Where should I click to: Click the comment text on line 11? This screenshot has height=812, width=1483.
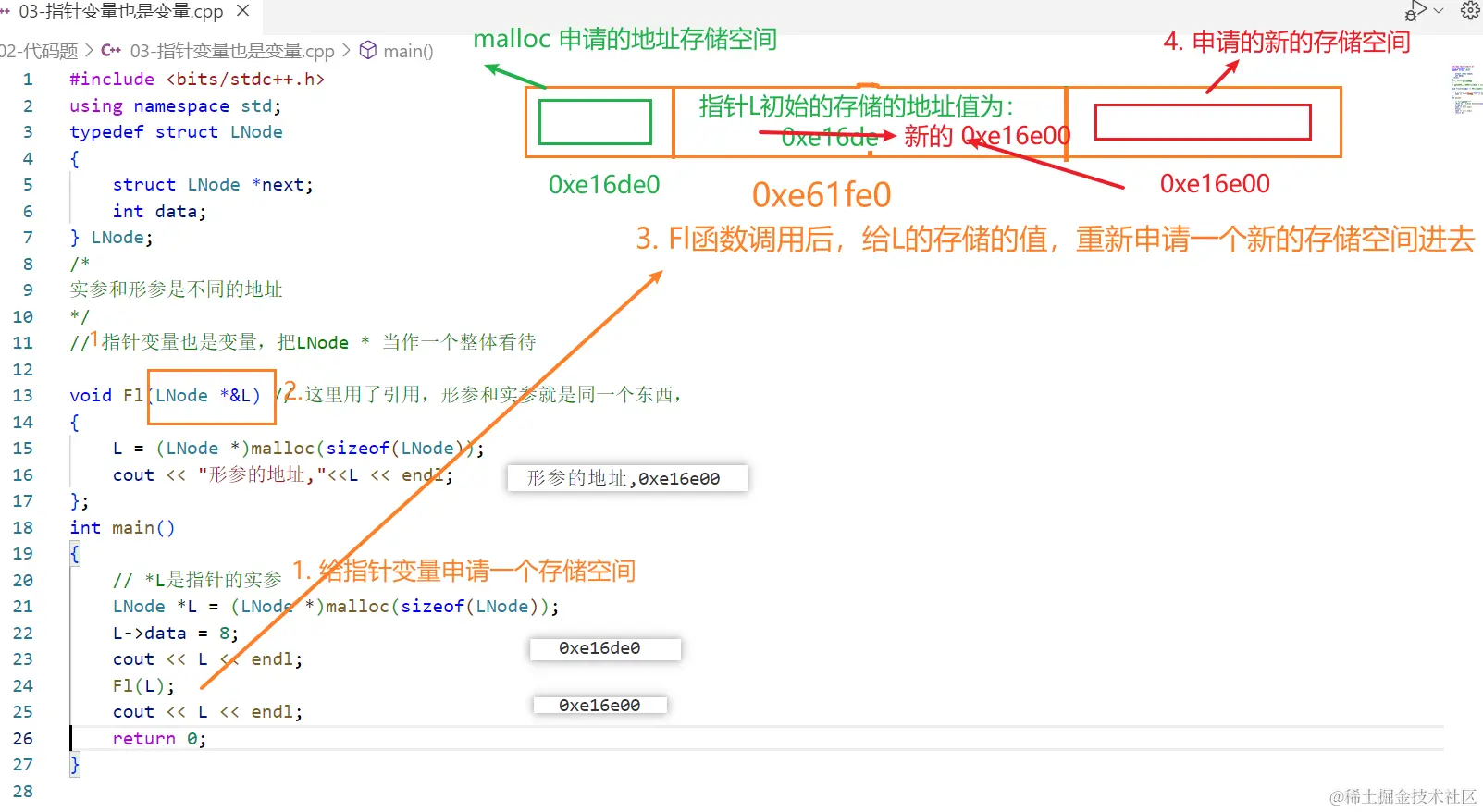(303, 343)
